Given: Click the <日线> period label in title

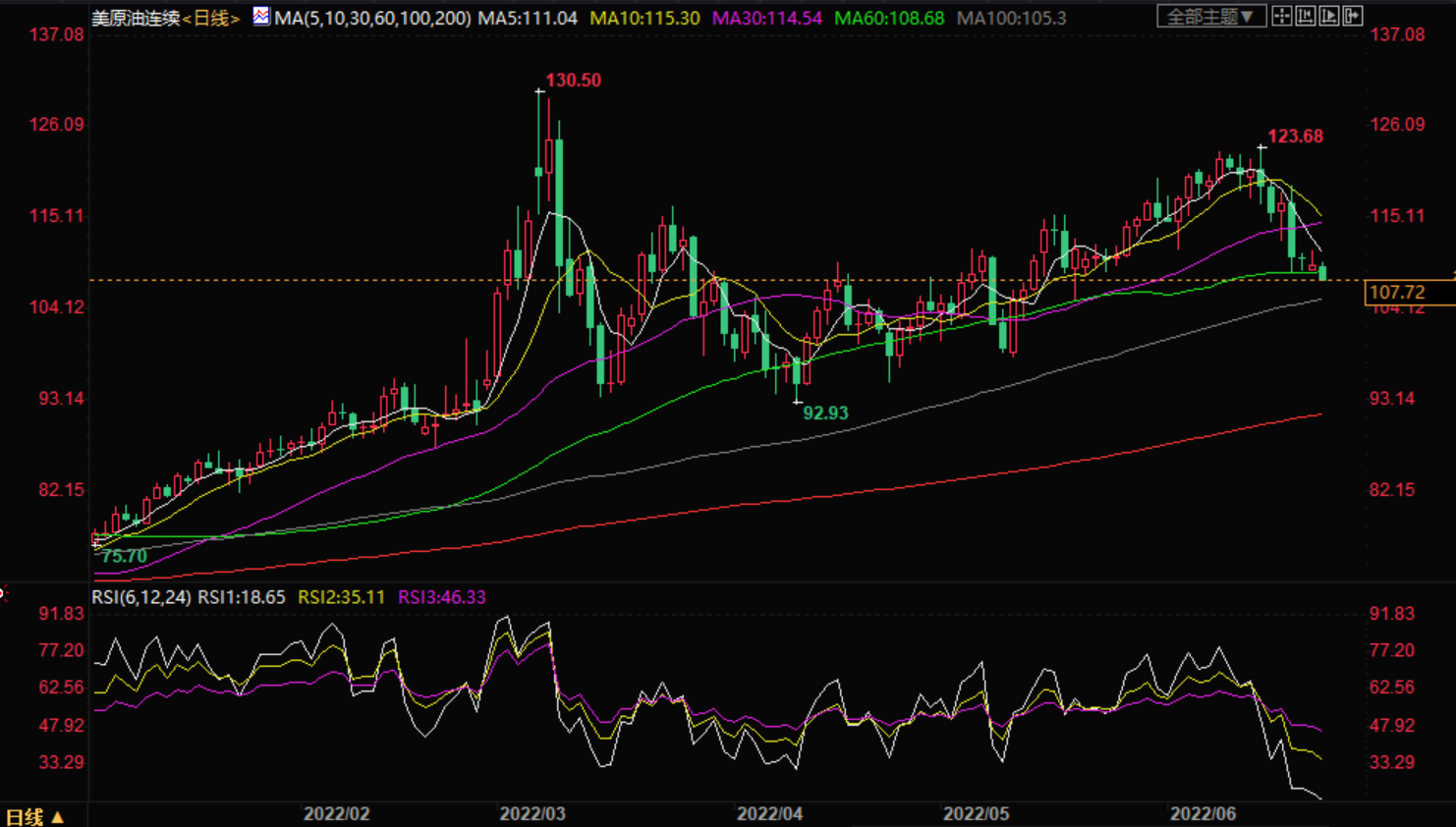Looking at the screenshot, I should coord(211,18).
